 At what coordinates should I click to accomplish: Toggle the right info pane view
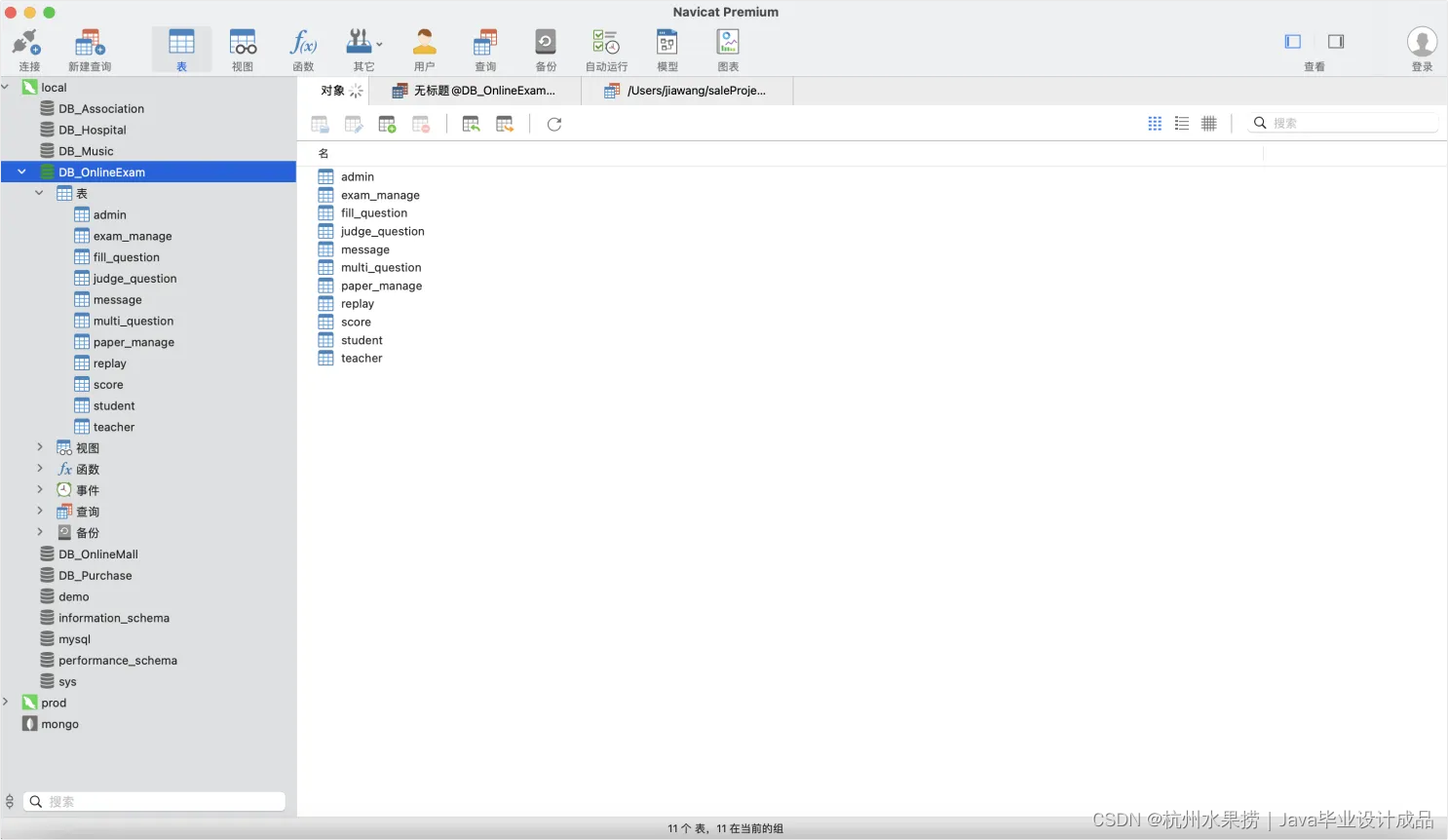[1336, 41]
